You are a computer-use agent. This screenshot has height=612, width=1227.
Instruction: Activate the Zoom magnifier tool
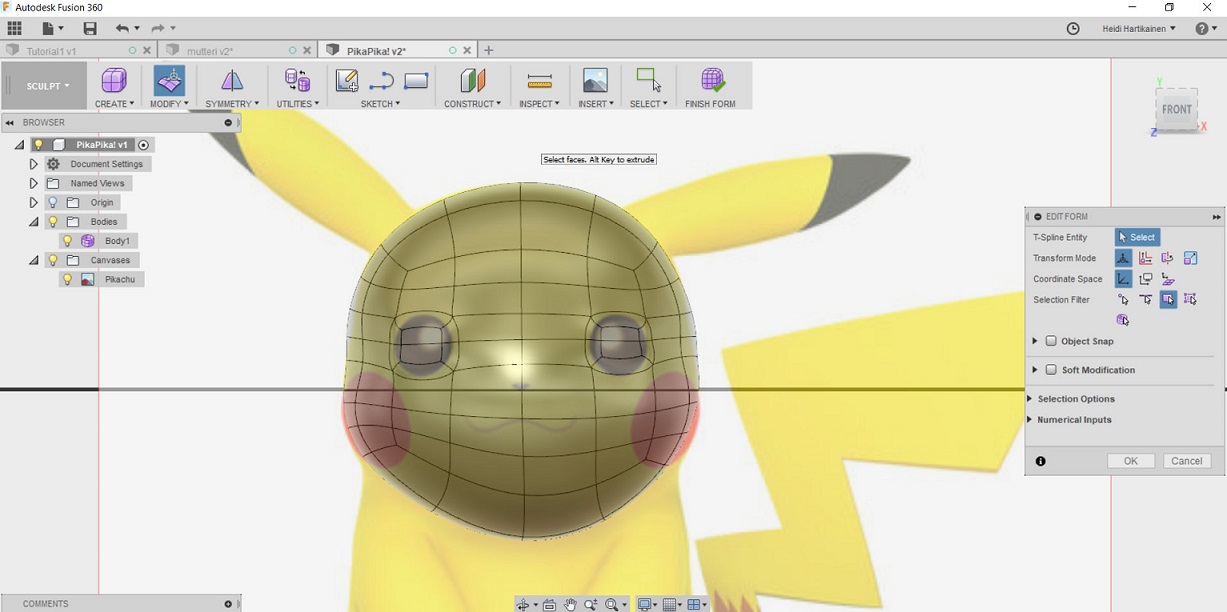590,604
